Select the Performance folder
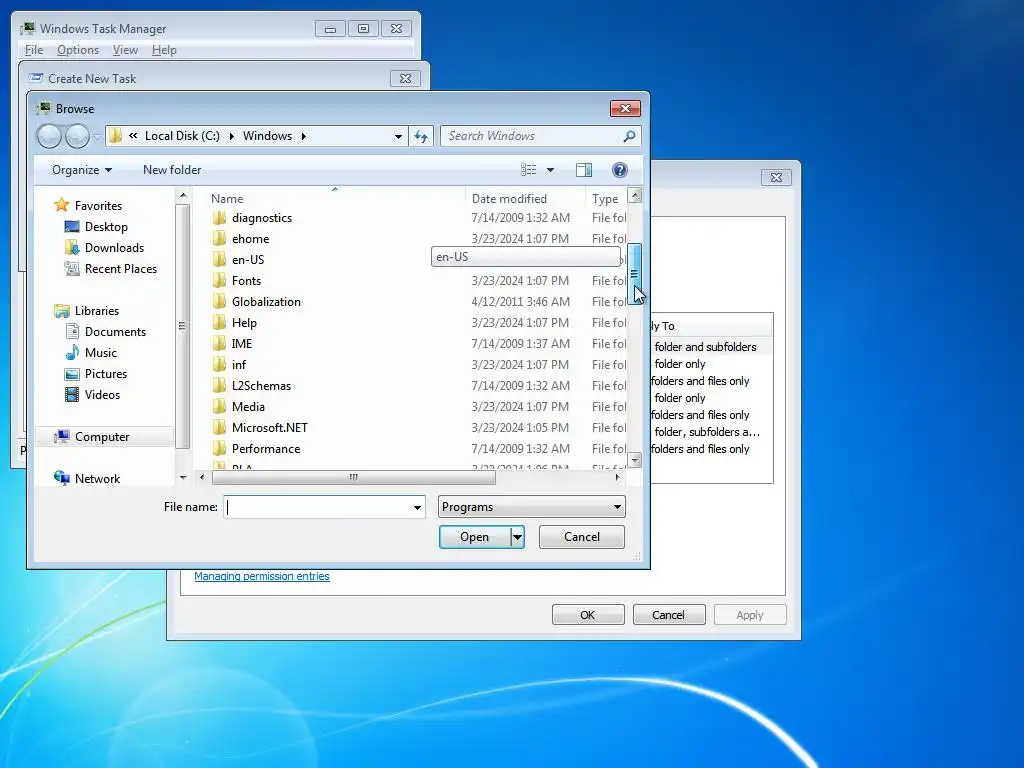Viewport: 1024px width, 768px height. [266, 449]
